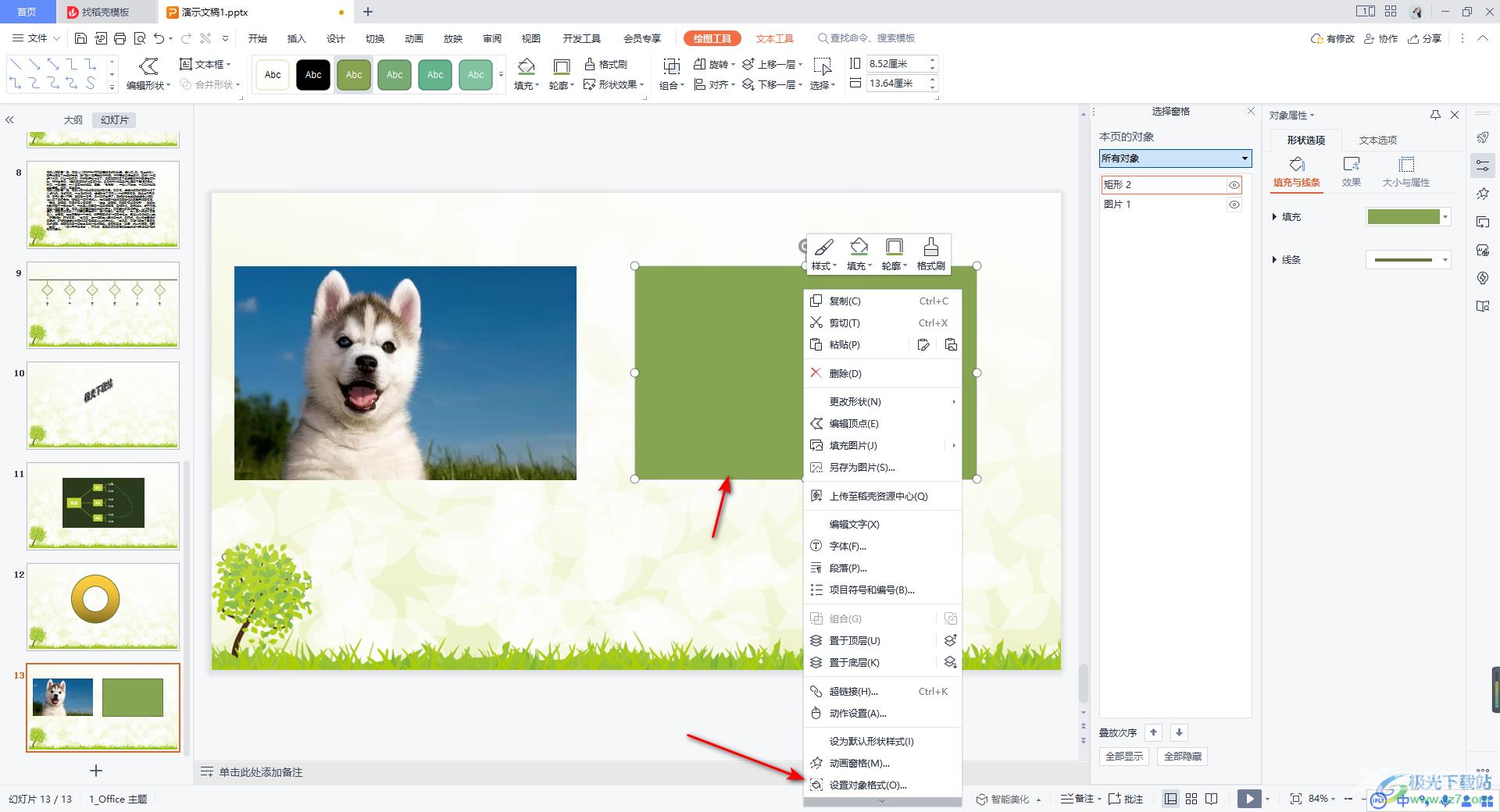The height and width of the screenshot is (812, 1500).
Task: Click Effects icon in properties pane
Action: 1351,172
